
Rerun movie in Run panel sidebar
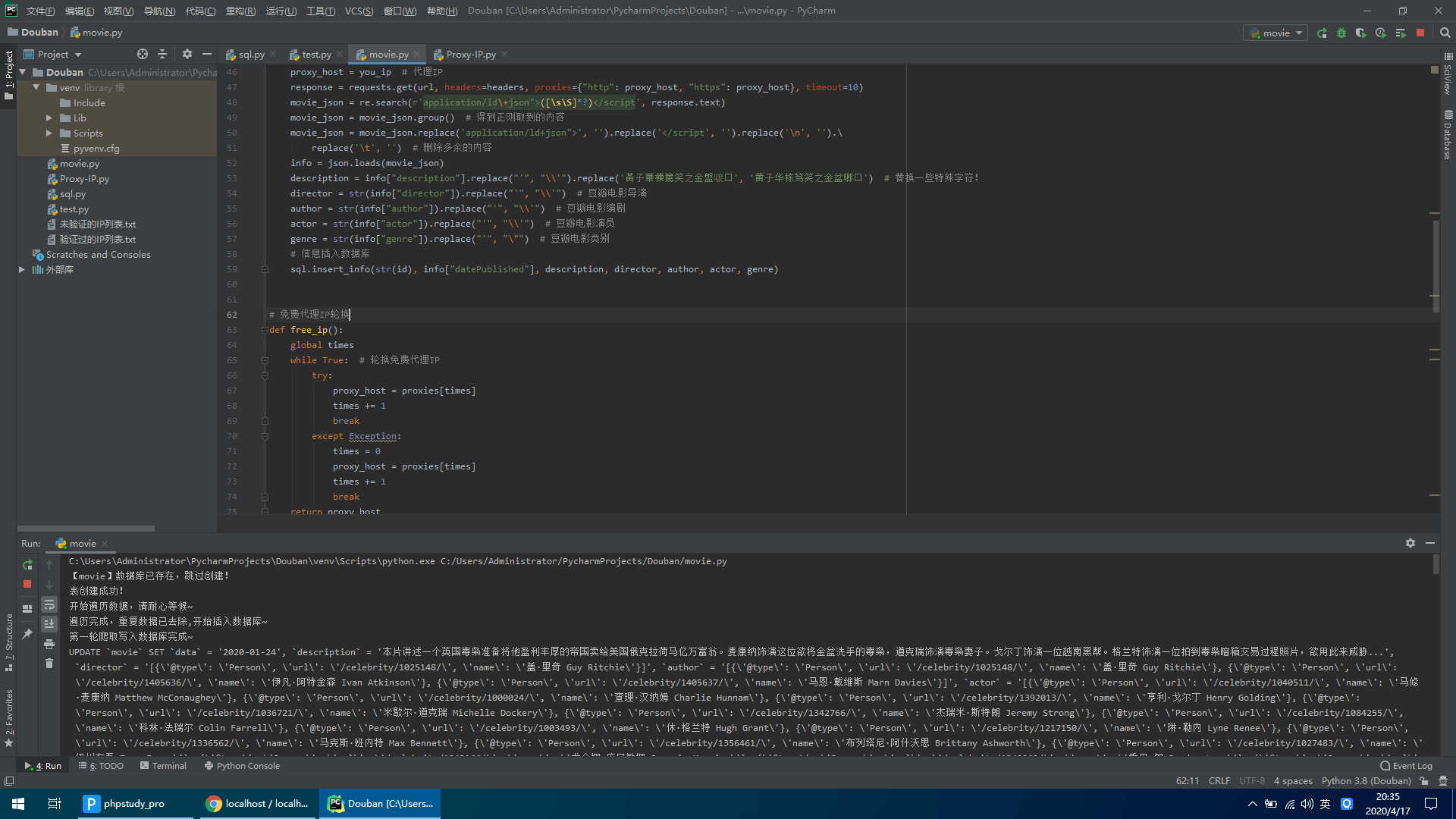27,565
